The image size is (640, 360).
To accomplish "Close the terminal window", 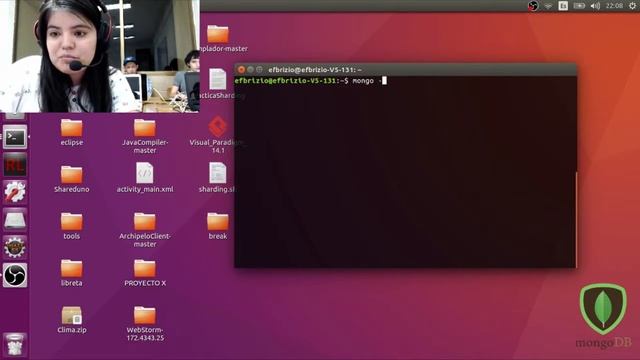I will pyautogui.click(x=241, y=70).
